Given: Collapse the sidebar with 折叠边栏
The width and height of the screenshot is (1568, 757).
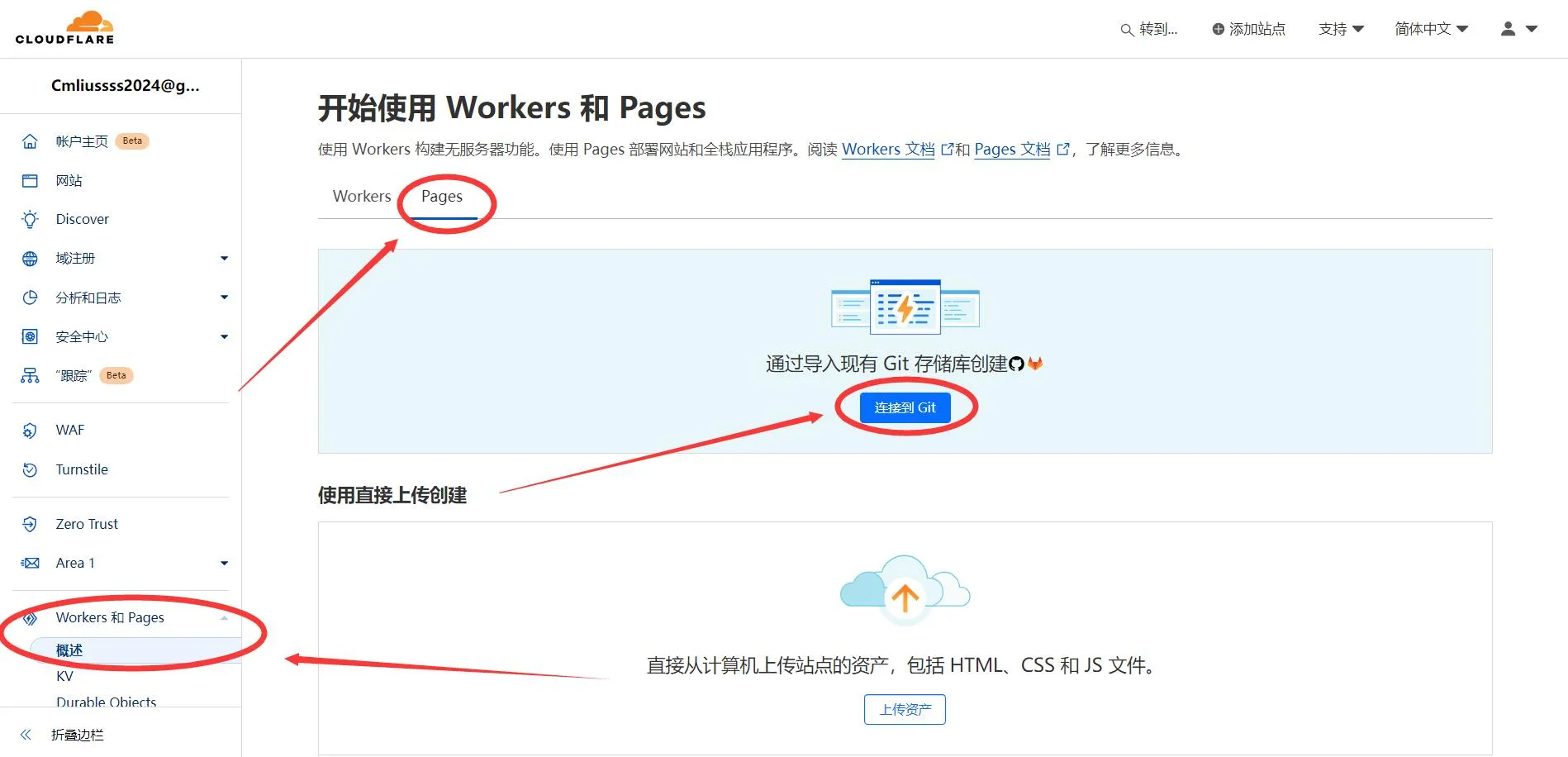Looking at the screenshot, I should point(76,734).
